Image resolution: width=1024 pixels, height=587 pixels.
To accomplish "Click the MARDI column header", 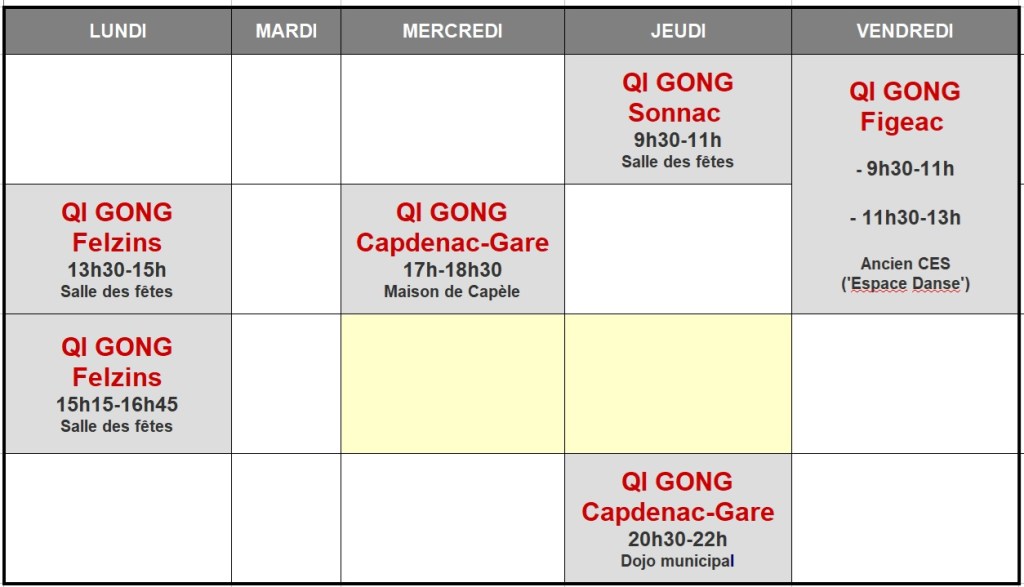I will pyautogui.click(x=286, y=31).
